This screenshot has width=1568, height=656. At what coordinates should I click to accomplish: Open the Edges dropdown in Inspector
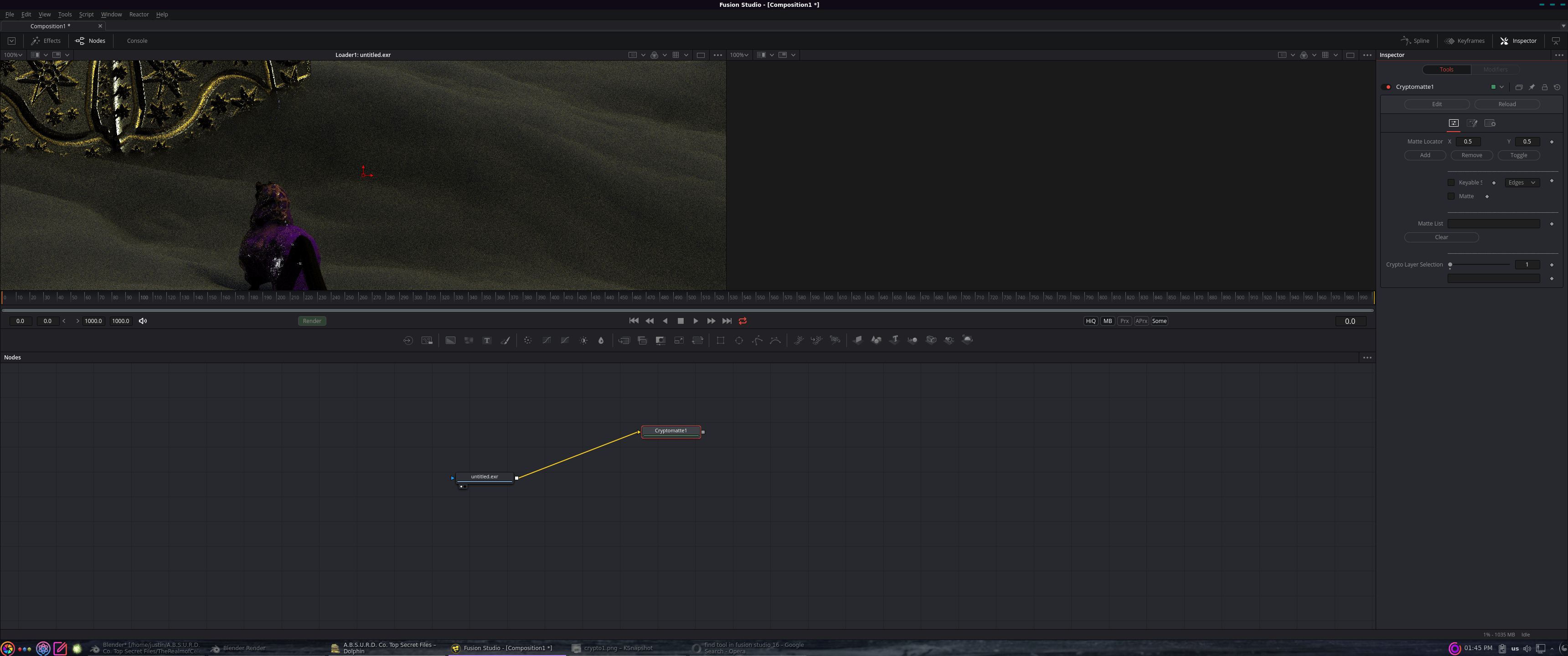pyautogui.click(x=1522, y=183)
